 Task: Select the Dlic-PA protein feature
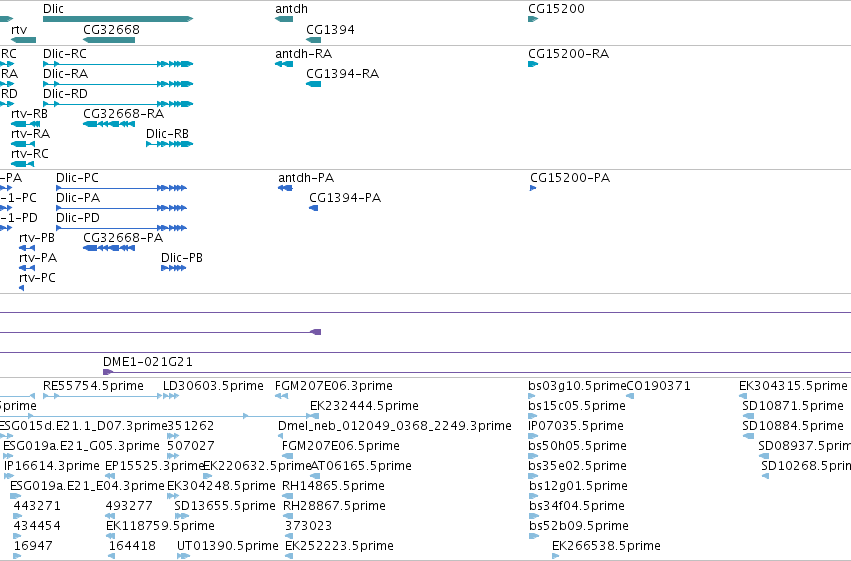[x=122, y=208]
